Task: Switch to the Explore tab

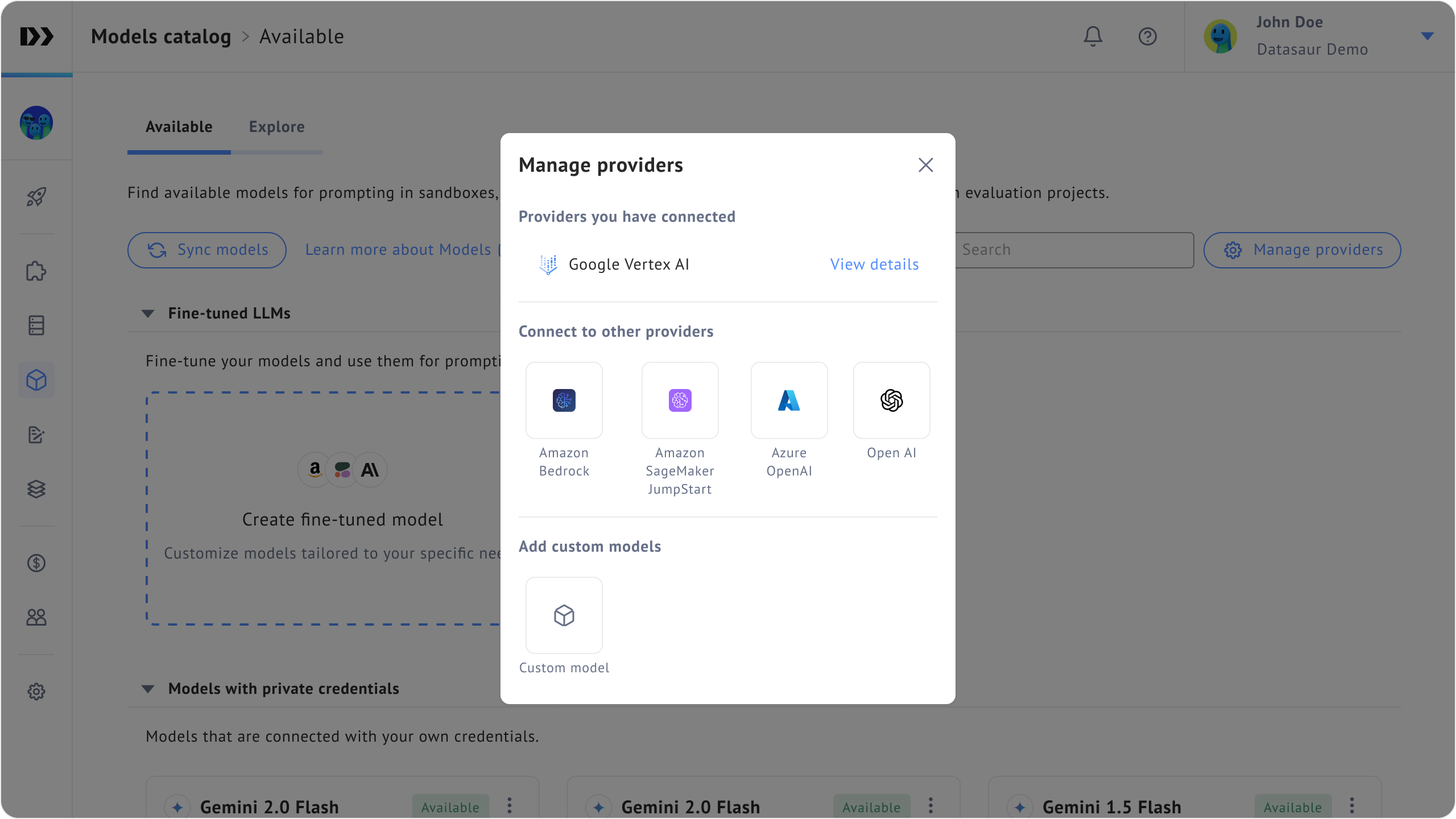Action: (x=276, y=127)
